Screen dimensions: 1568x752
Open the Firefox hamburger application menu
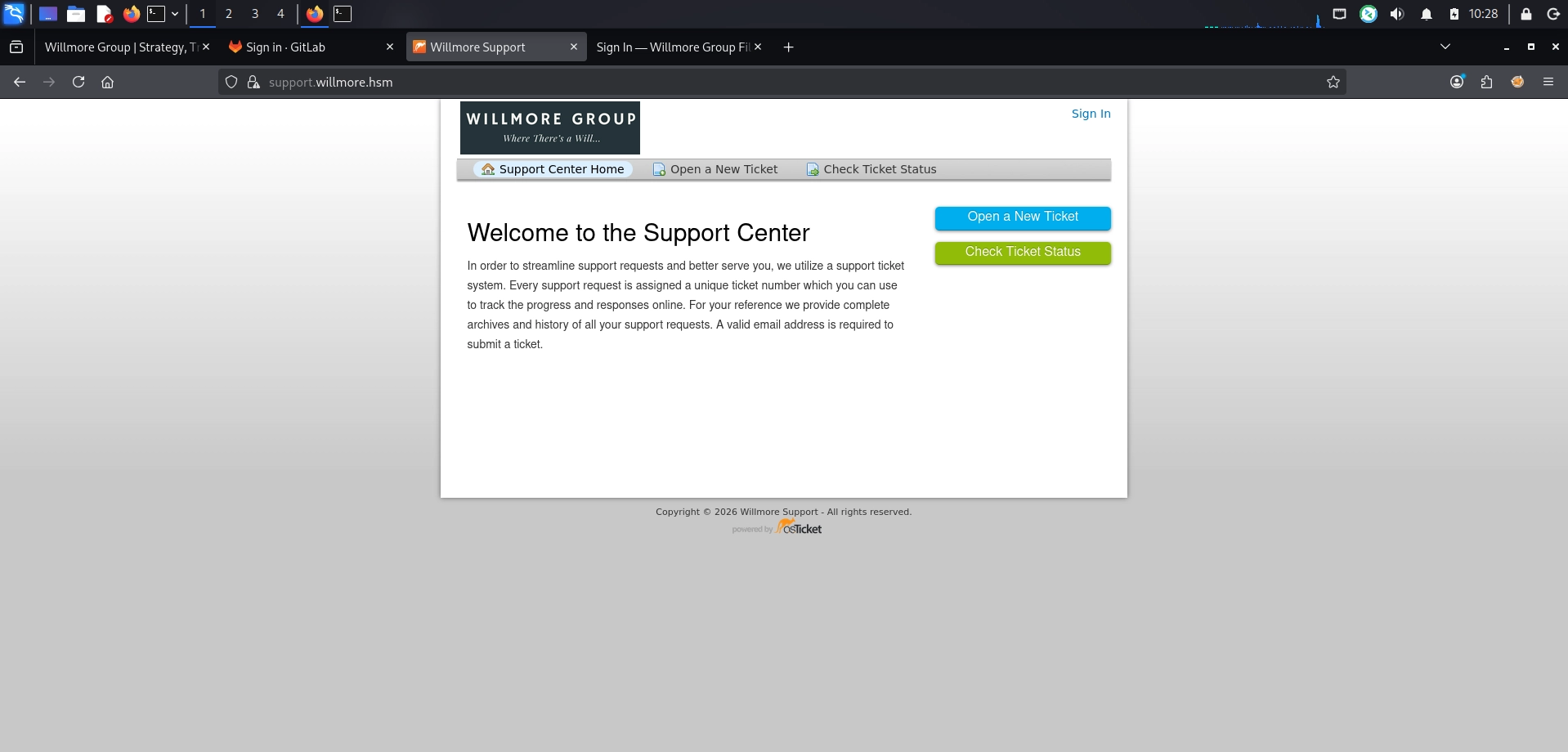pyautogui.click(x=1548, y=82)
